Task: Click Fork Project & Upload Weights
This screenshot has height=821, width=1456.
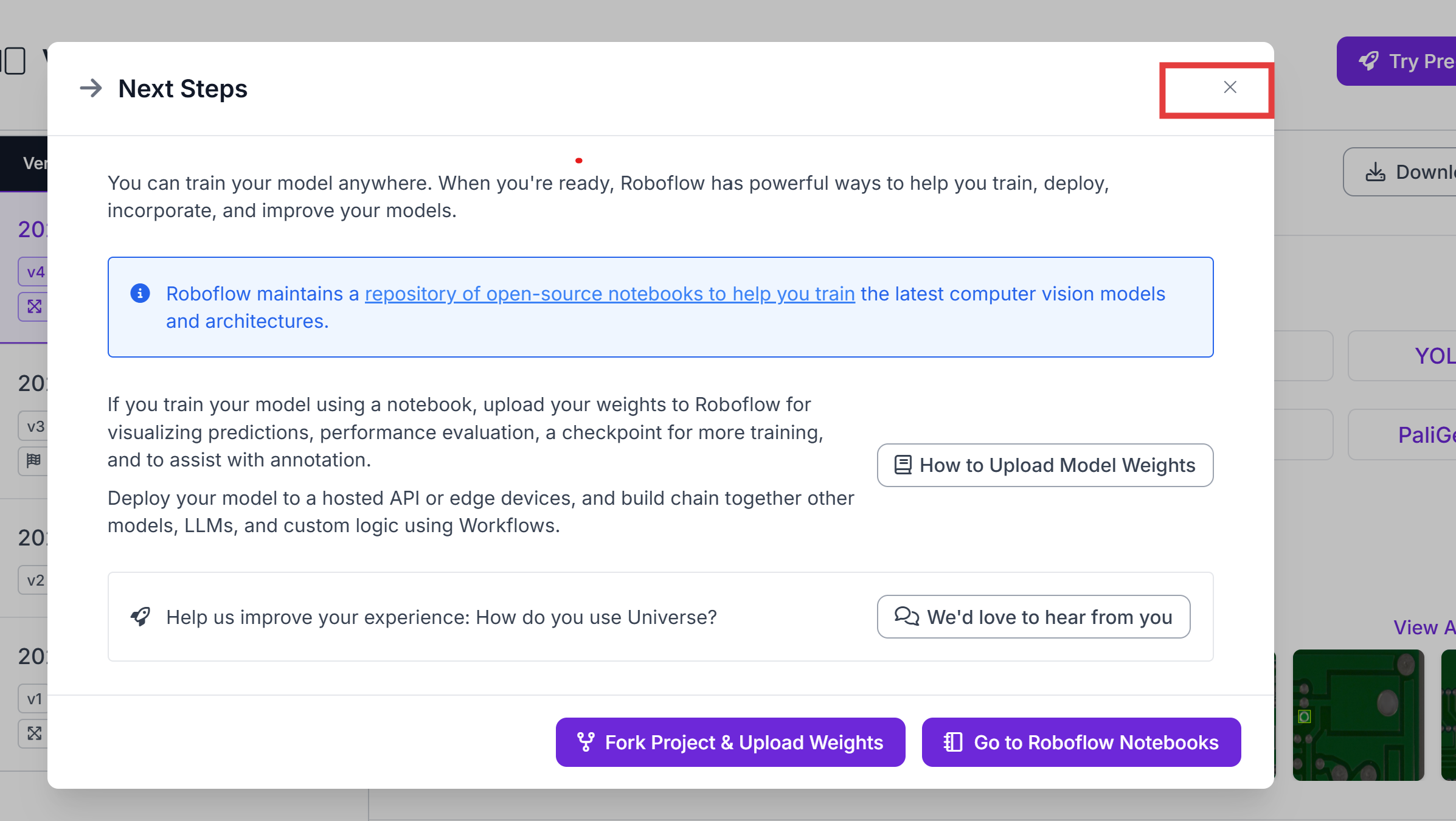Action: tap(730, 742)
